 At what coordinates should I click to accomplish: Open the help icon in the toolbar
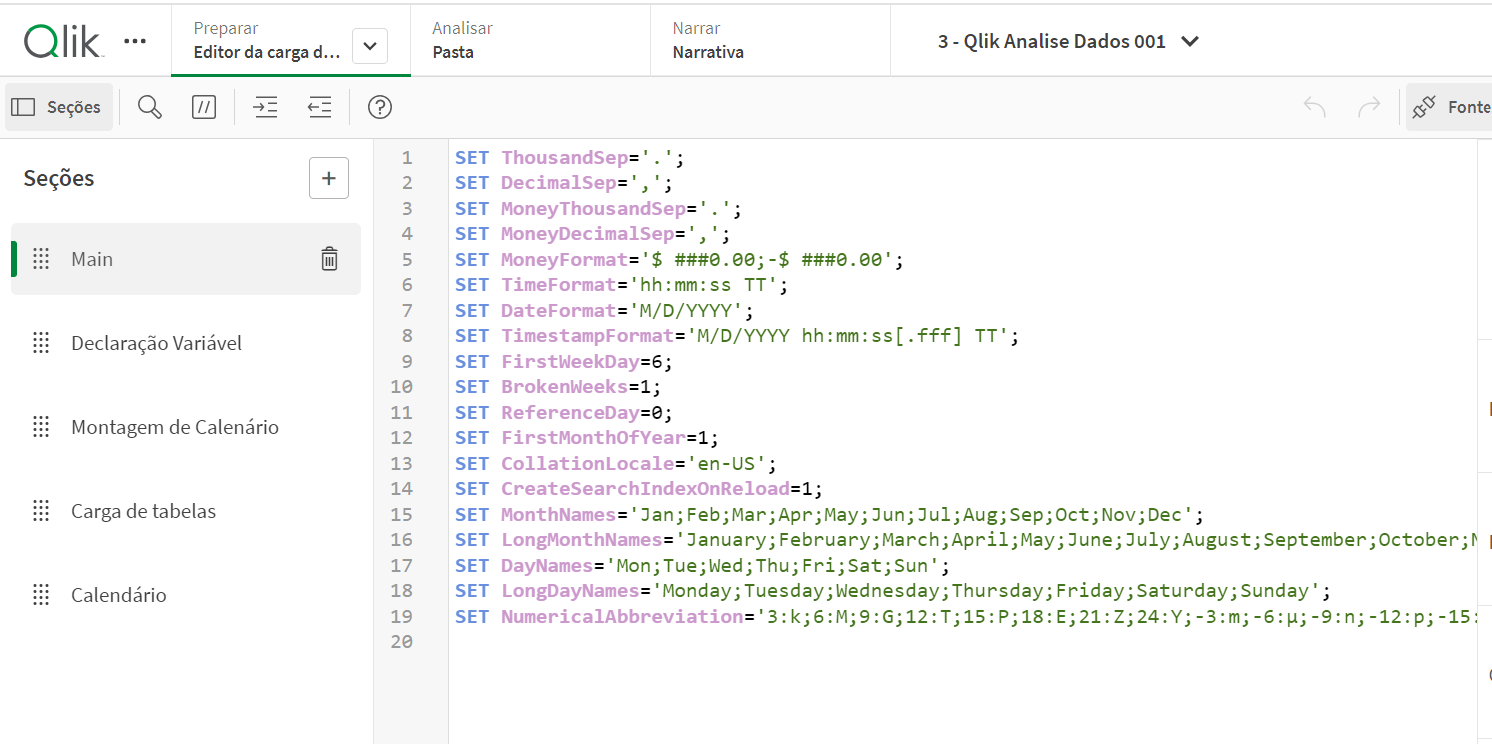point(379,108)
